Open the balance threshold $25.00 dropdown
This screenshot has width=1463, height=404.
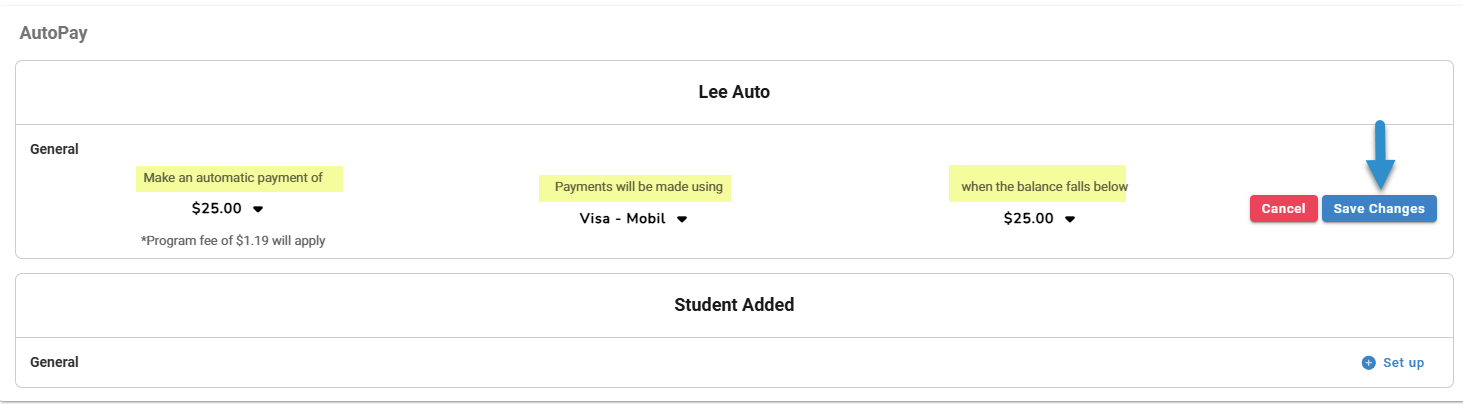point(1029,219)
